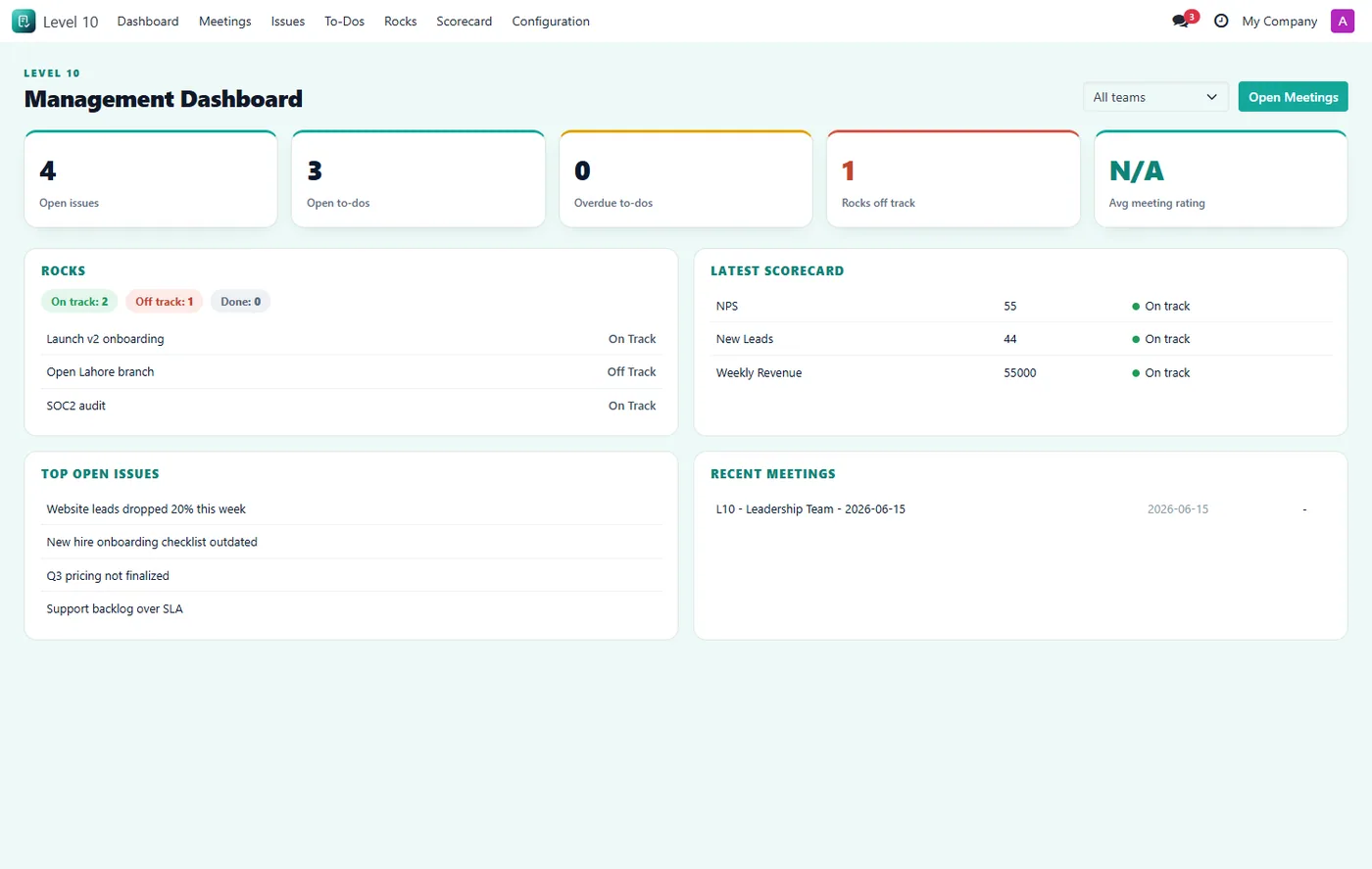The width and height of the screenshot is (1372, 869).
Task: Click the greyed meeting date 2026-06-15
Action: (1178, 509)
